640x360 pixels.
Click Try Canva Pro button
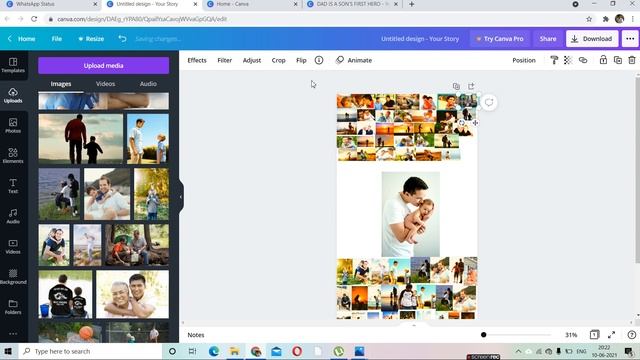click(x=500, y=39)
